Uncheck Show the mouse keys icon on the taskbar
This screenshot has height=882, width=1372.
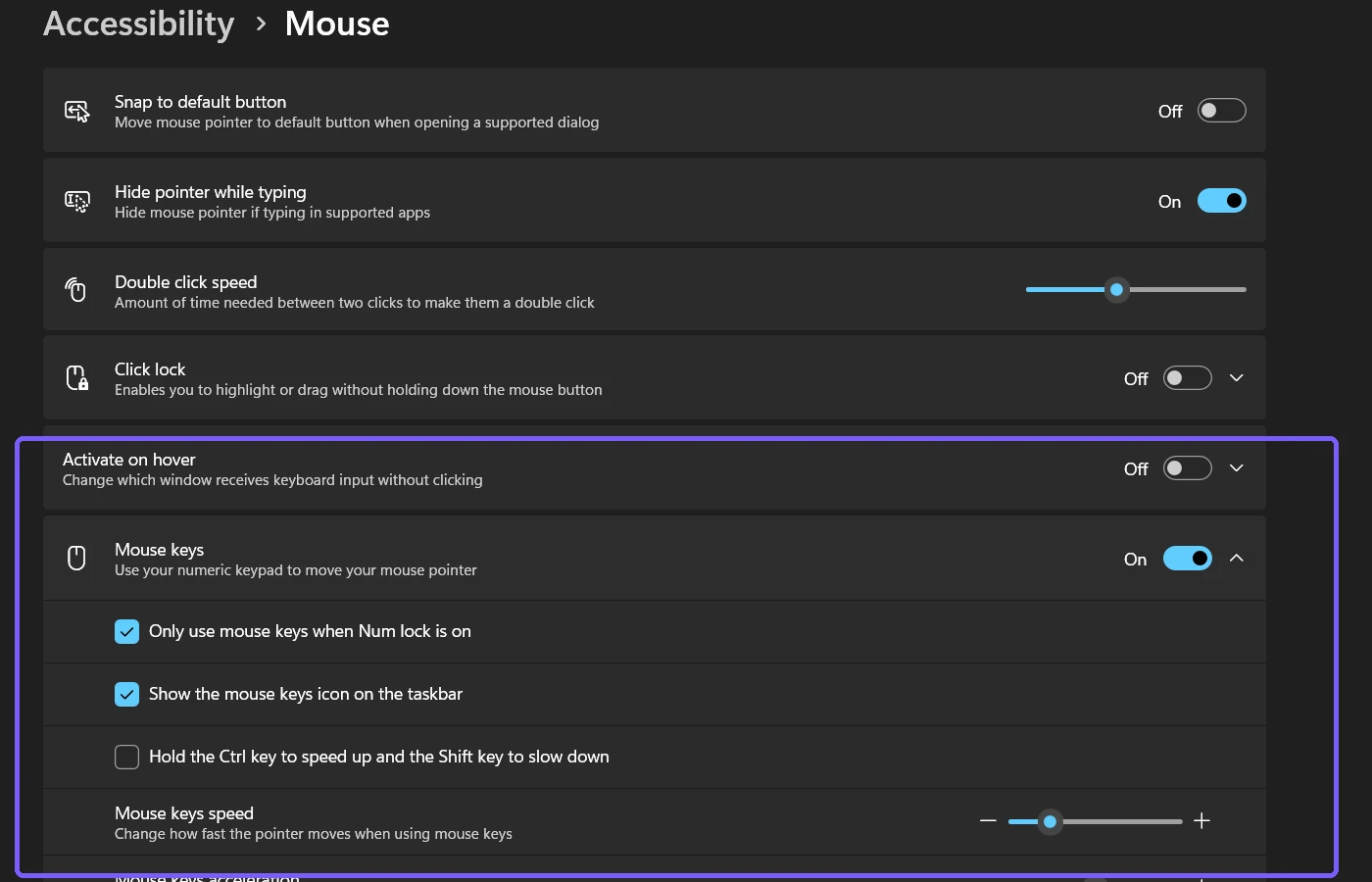click(127, 694)
